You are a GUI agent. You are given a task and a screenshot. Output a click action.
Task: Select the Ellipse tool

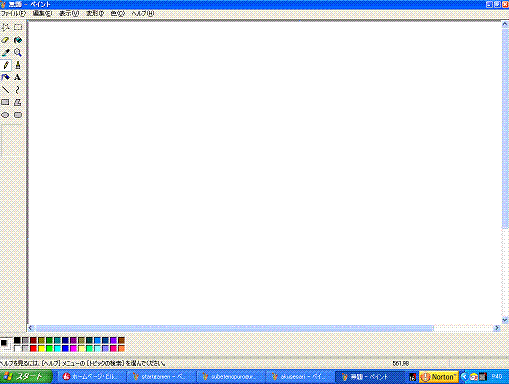(5, 115)
